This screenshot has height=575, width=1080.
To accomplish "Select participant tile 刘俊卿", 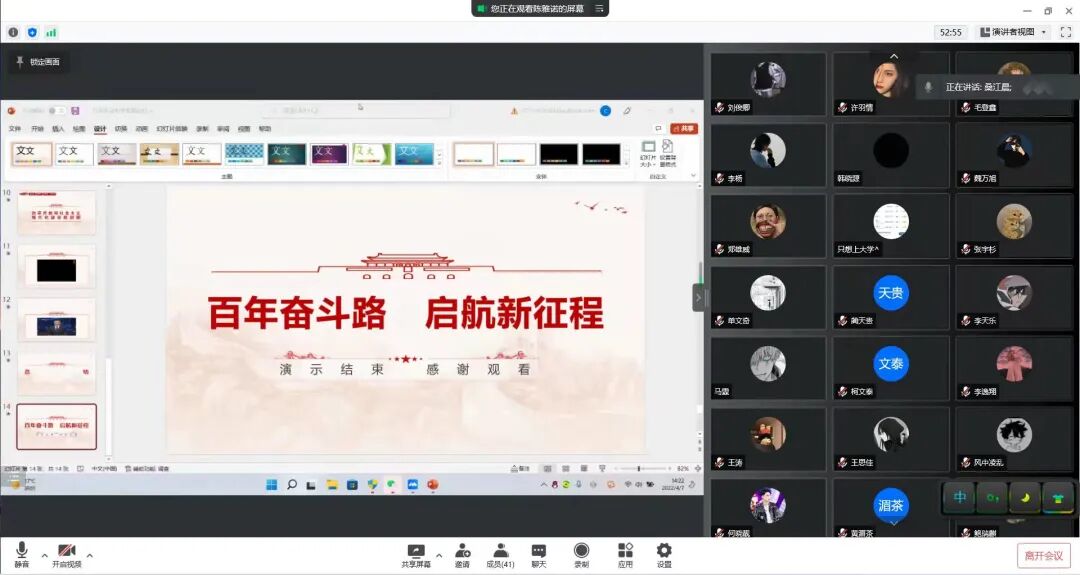I will [768, 84].
